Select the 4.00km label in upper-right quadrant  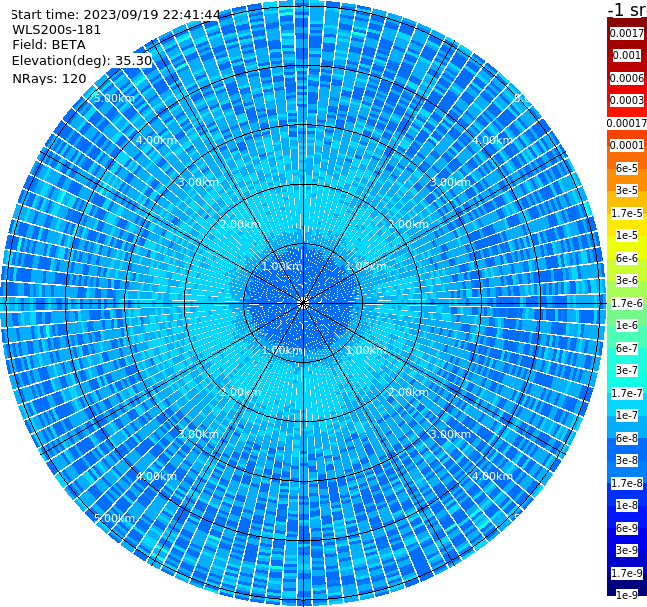(x=492, y=140)
